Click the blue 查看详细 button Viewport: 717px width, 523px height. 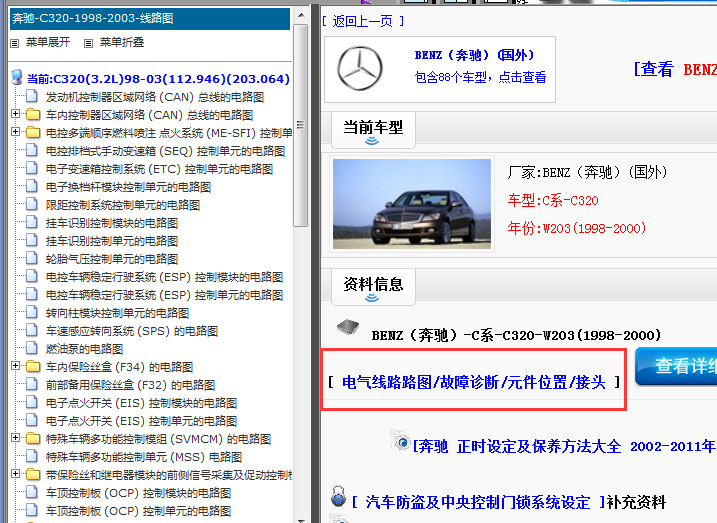[x=676, y=366]
